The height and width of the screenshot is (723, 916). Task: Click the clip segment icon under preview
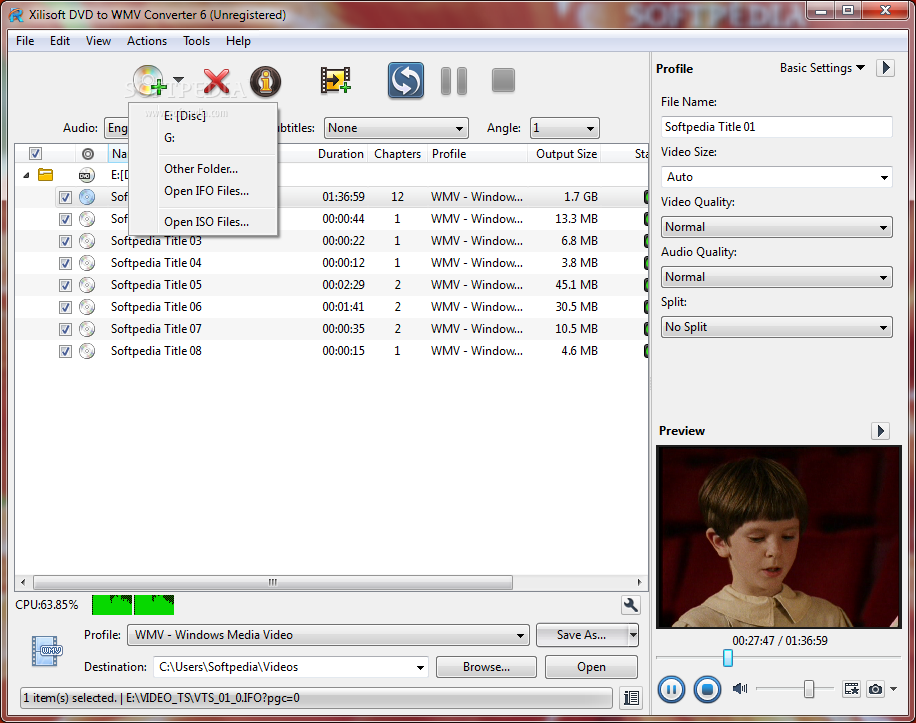click(852, 689)
